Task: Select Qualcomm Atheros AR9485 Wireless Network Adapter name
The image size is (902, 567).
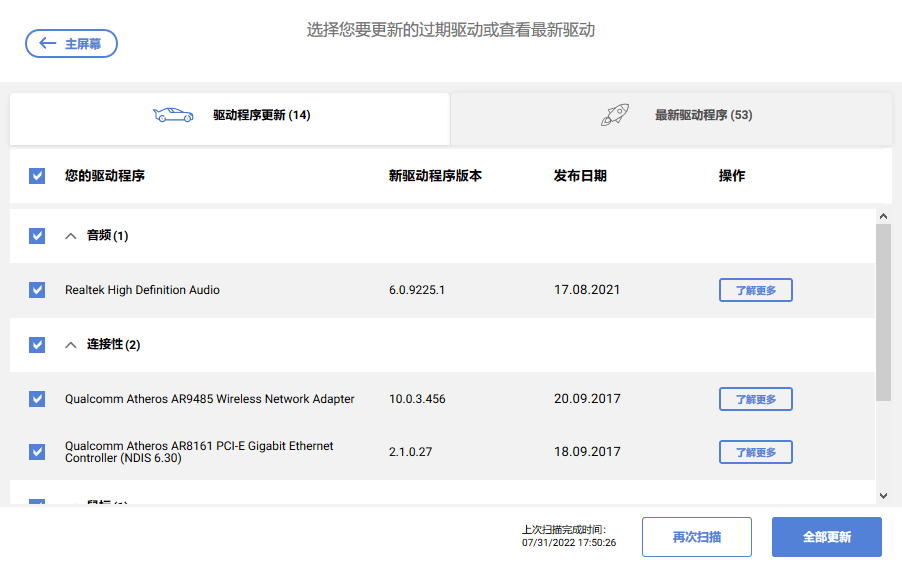Action: point(209,399)
